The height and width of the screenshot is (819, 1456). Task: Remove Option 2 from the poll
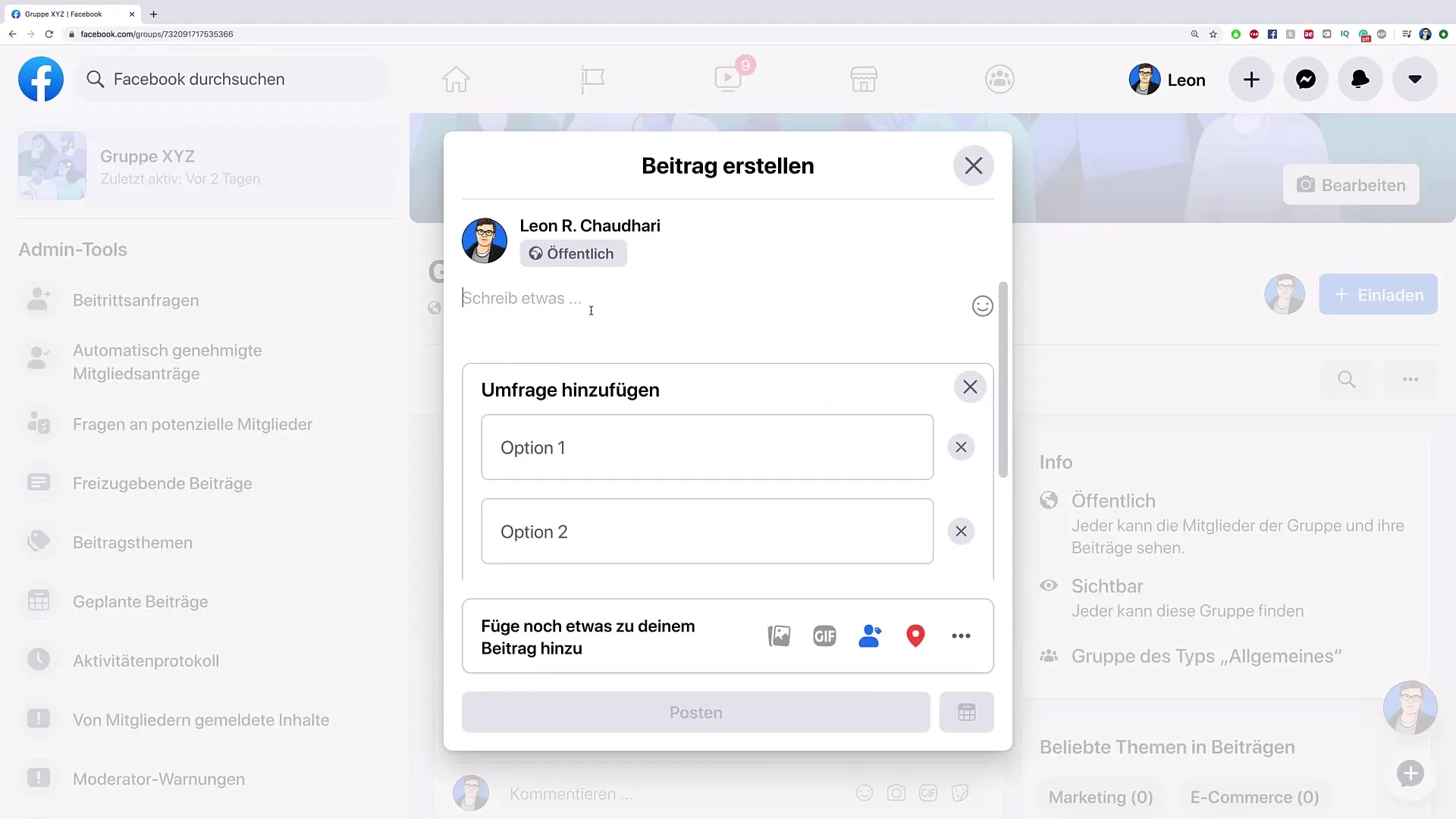tap(961, 531)
